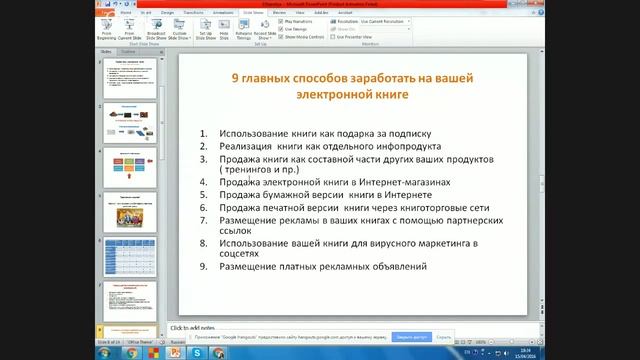Open the Show On monitor dropdown
This screenshot has width=640, height=360.
pyautogui.click(x=385, y=29)
